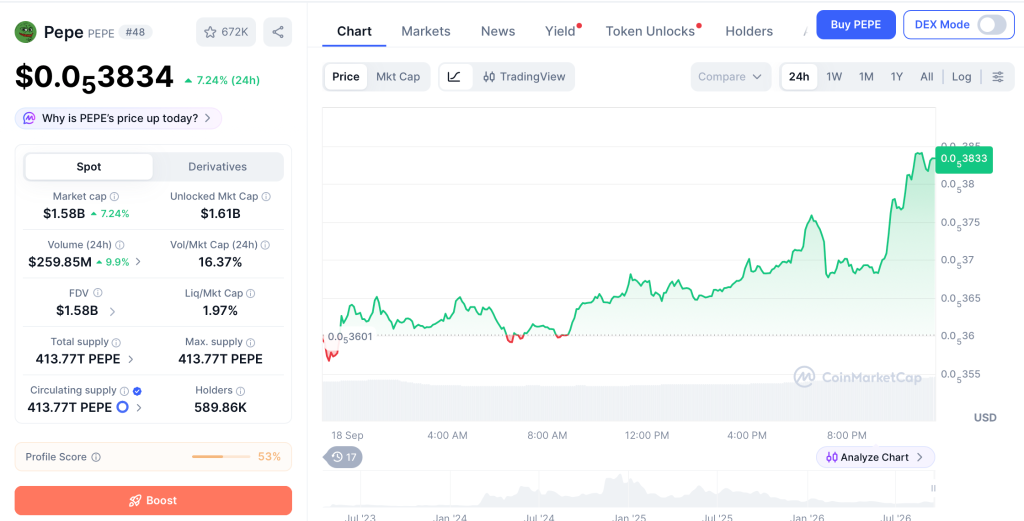This screenshot has height=521, width=1024.
Task: Toggle DEX Mode switch
Action: point(991,25)
